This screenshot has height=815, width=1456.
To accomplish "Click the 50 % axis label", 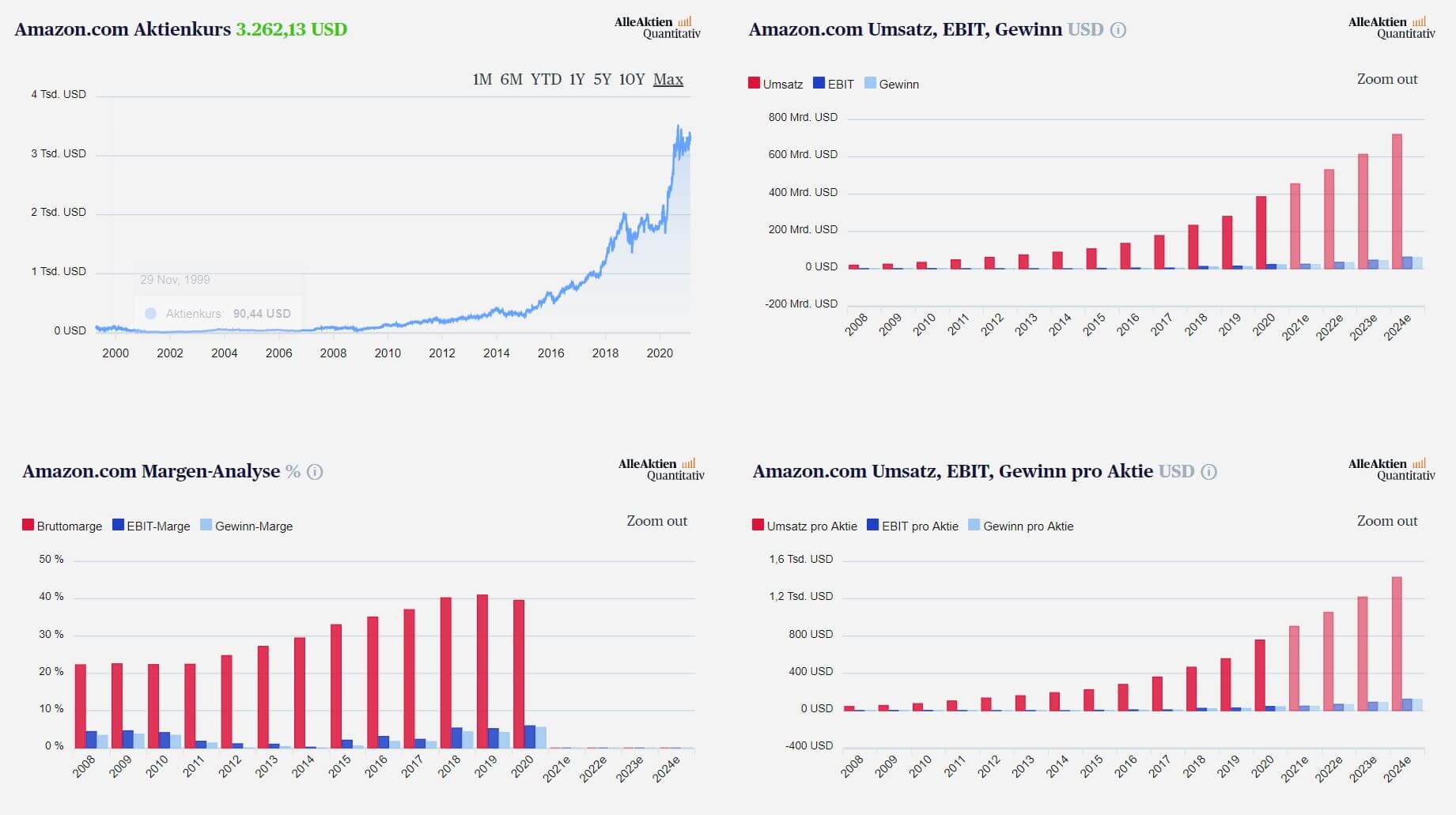I will (x=51, y=559).
